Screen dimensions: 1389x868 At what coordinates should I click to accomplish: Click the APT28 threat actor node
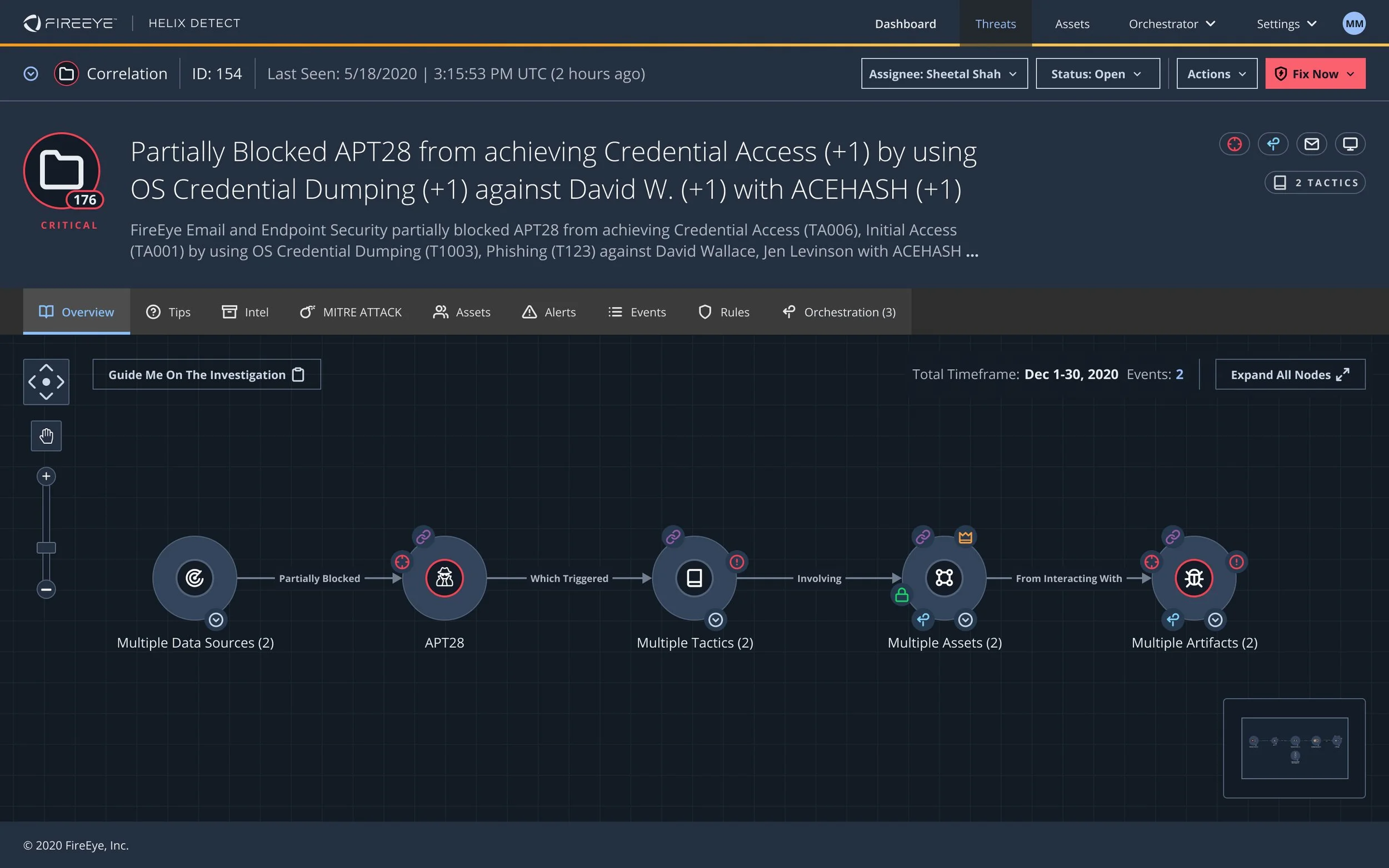[x=444, y=578]
